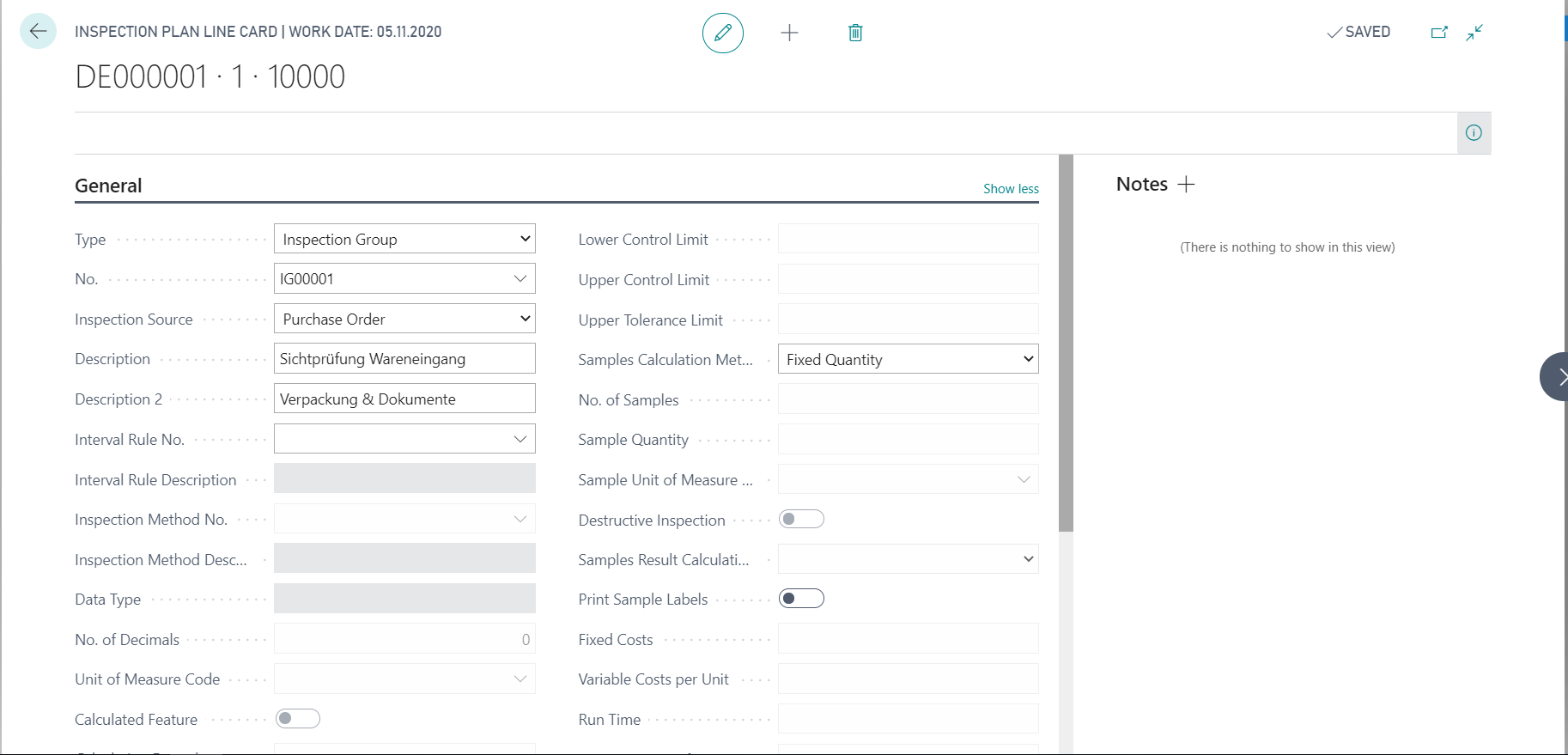The image size is (1568, 755).
Task: Toggle the Calculated Feature switch
Action: click(298, 719)
